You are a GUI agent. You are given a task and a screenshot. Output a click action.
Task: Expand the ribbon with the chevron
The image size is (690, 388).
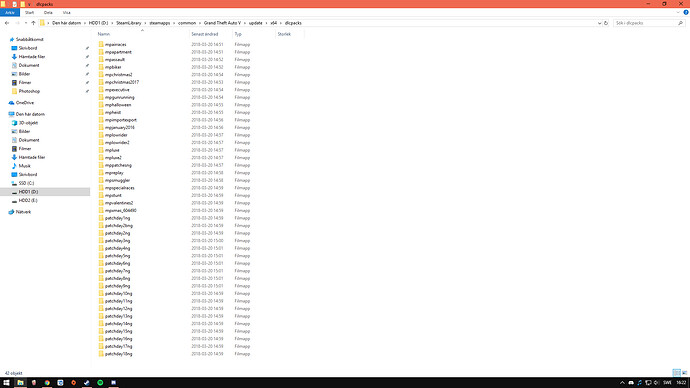[x=678, y=12]
